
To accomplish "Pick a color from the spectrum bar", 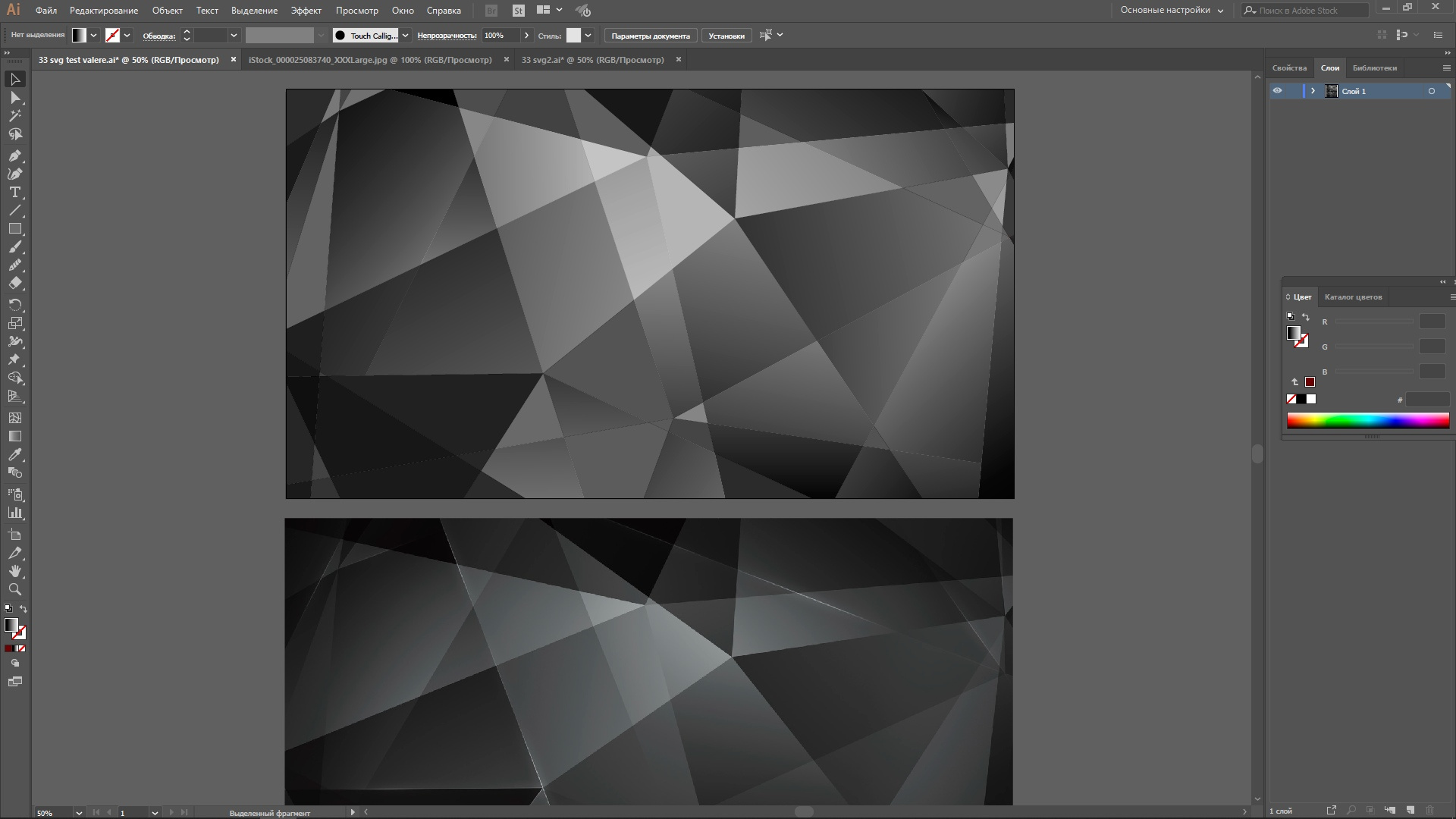I will 1368,421.
